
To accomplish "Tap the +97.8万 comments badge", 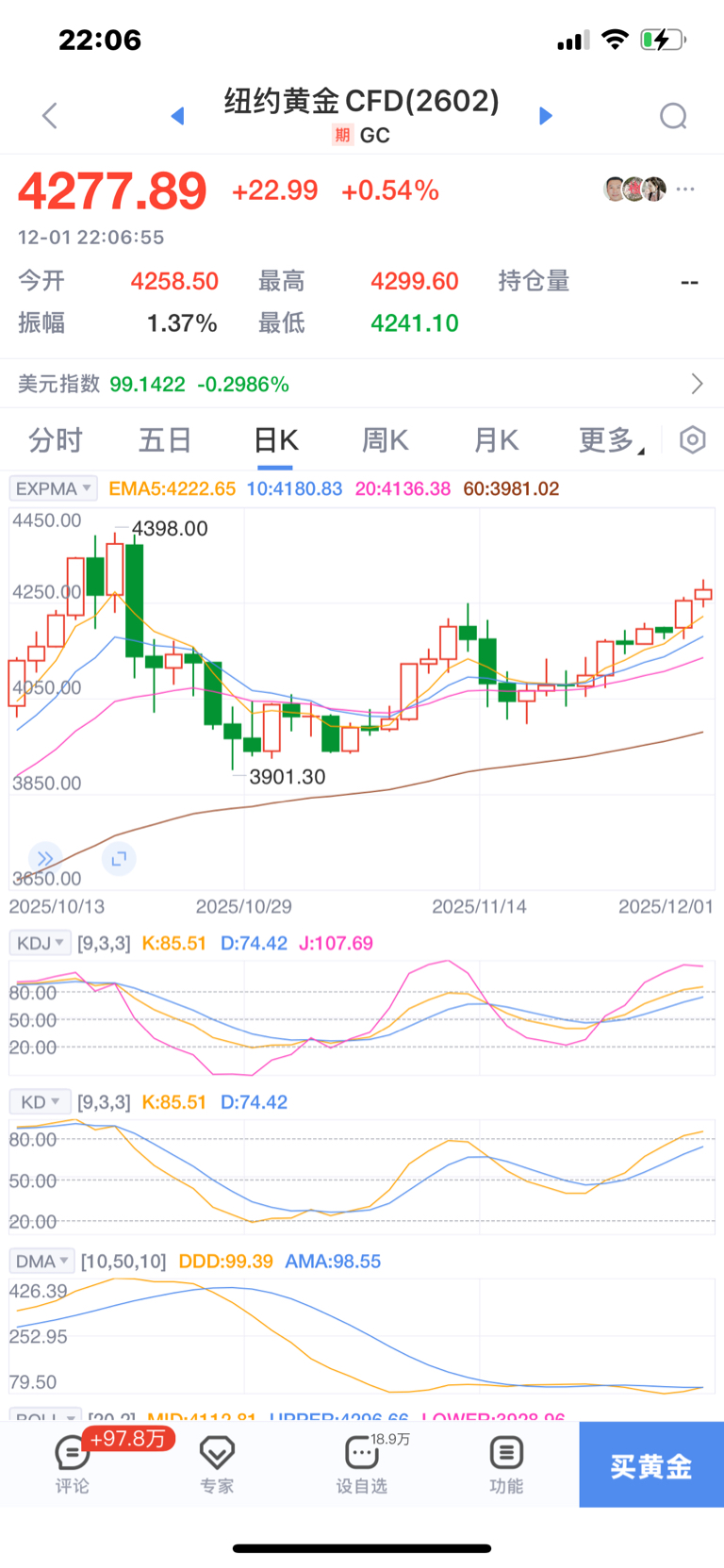I will point(128,1438).
